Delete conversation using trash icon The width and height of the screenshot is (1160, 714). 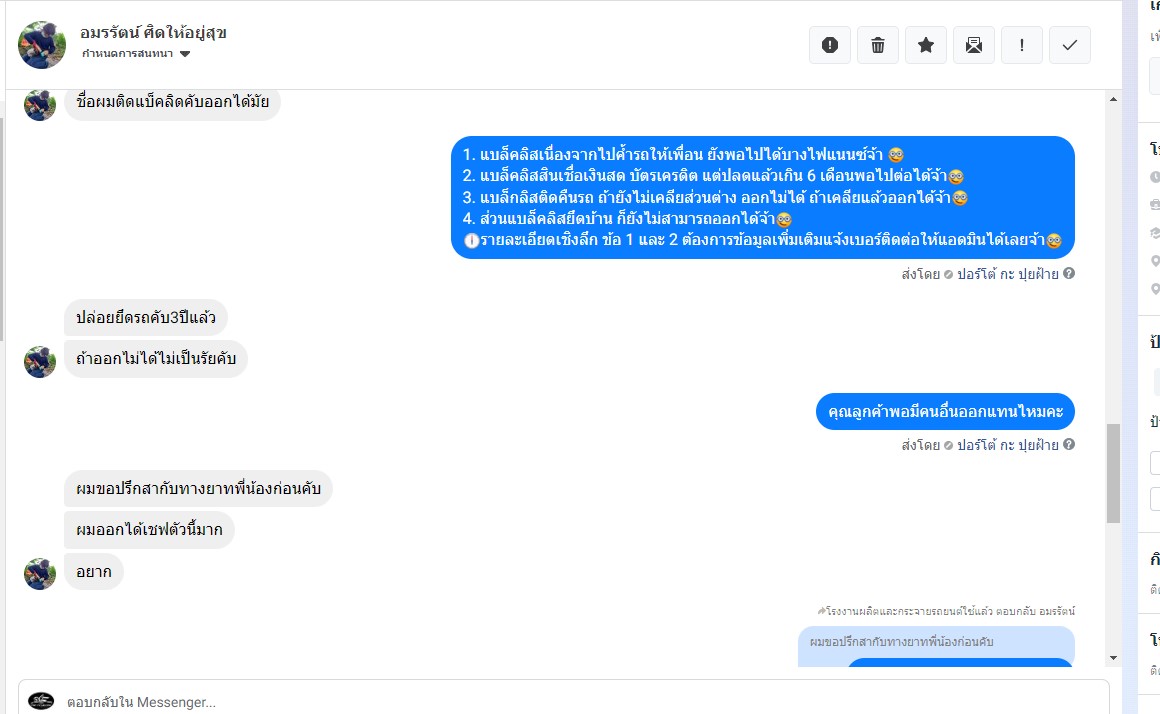click(878, 45)
